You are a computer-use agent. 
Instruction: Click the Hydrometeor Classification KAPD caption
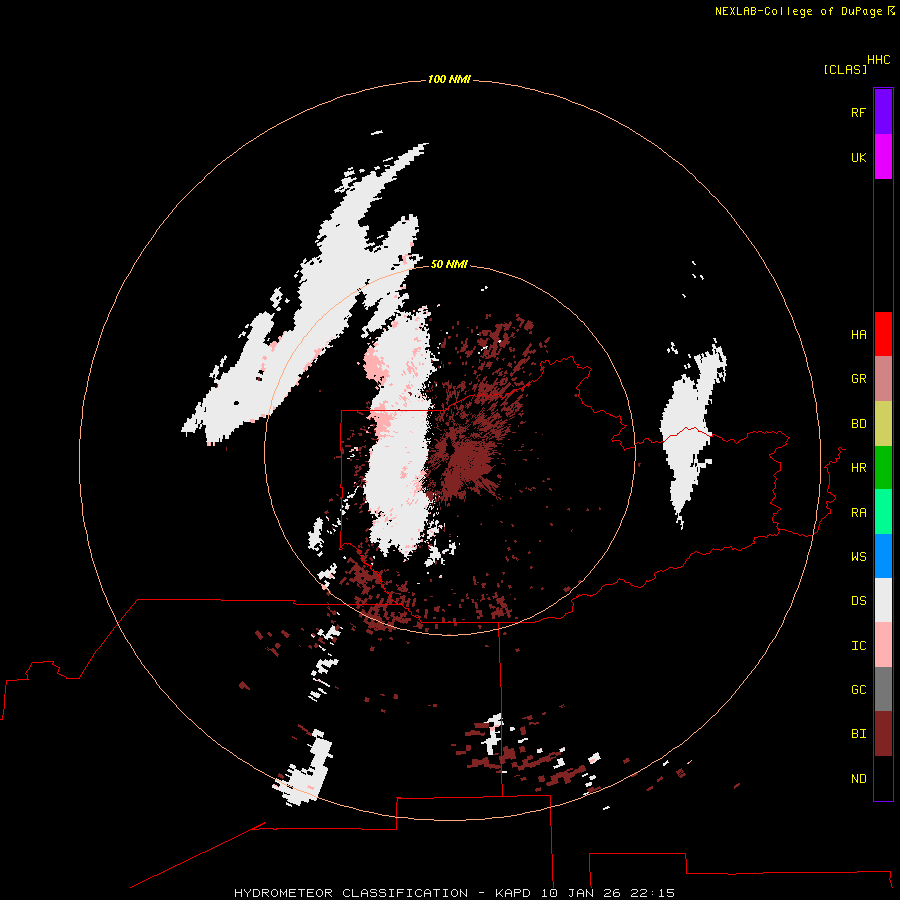454,893
